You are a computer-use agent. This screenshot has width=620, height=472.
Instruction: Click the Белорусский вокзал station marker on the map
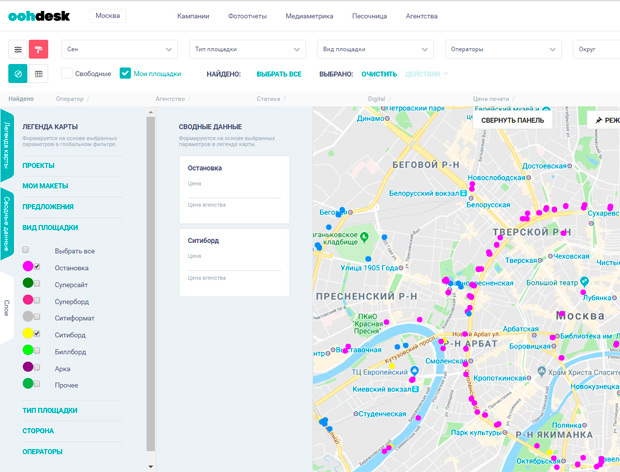click(x=467, y=192)
